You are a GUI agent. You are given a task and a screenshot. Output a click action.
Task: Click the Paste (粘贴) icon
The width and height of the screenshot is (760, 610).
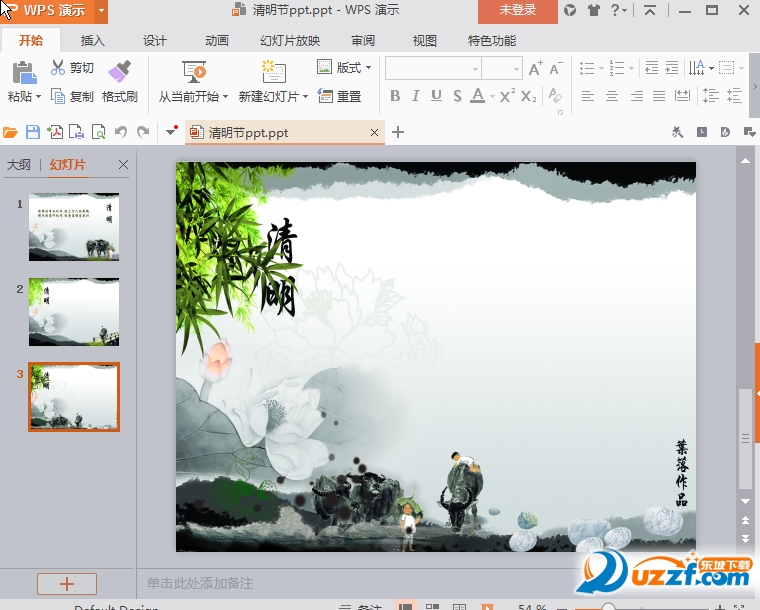(x=24, y=73)
